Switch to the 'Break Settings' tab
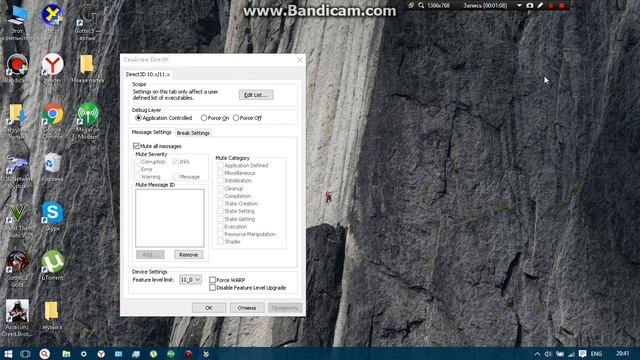The width and height of the screenshot is (640, 360). 193,133
